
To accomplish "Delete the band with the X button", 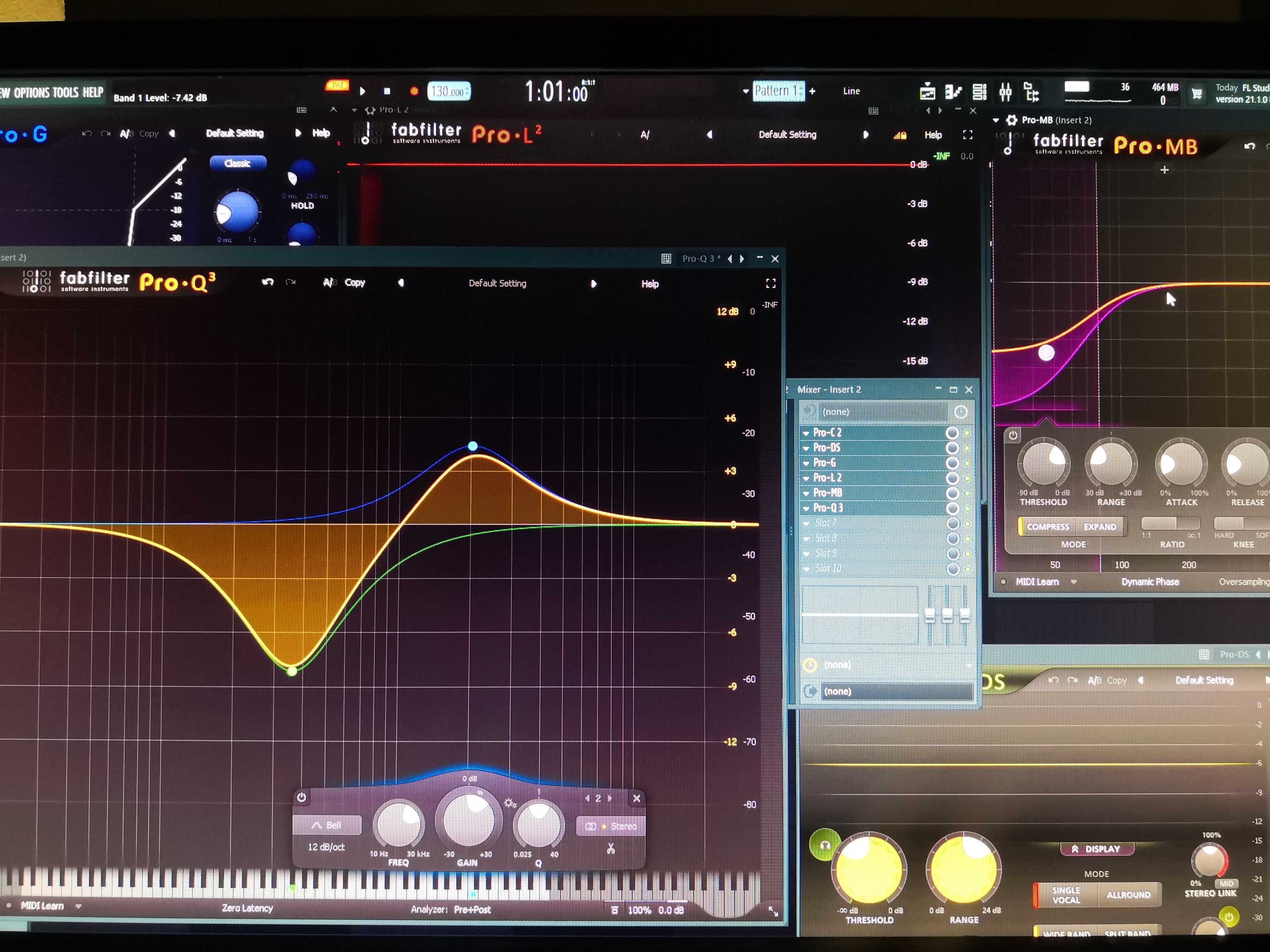I will (x=637, y=798).
